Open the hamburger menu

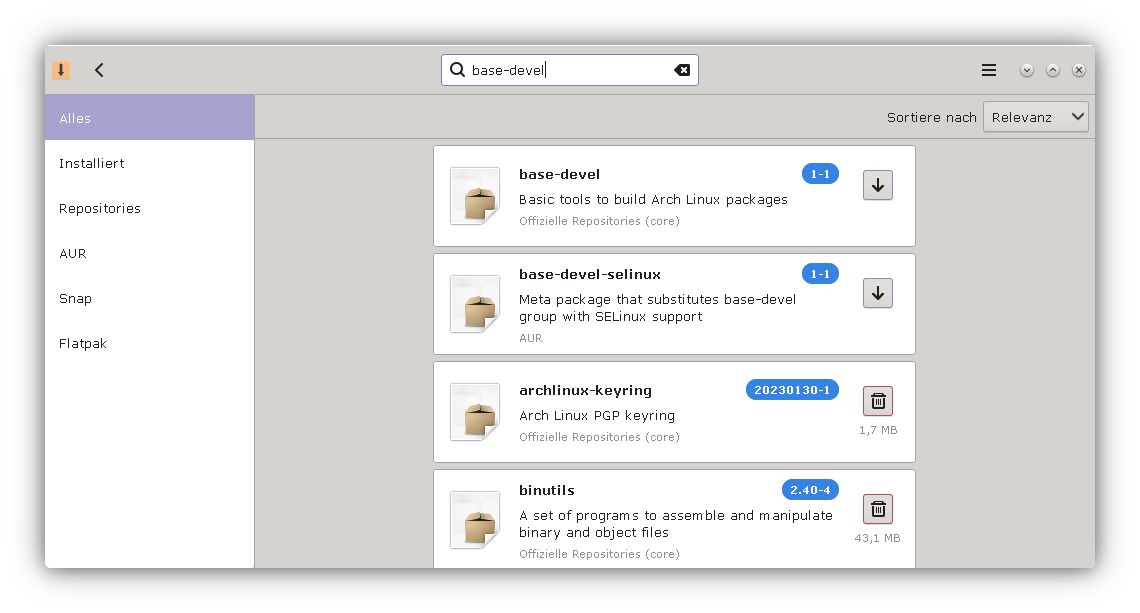(988, 70)
